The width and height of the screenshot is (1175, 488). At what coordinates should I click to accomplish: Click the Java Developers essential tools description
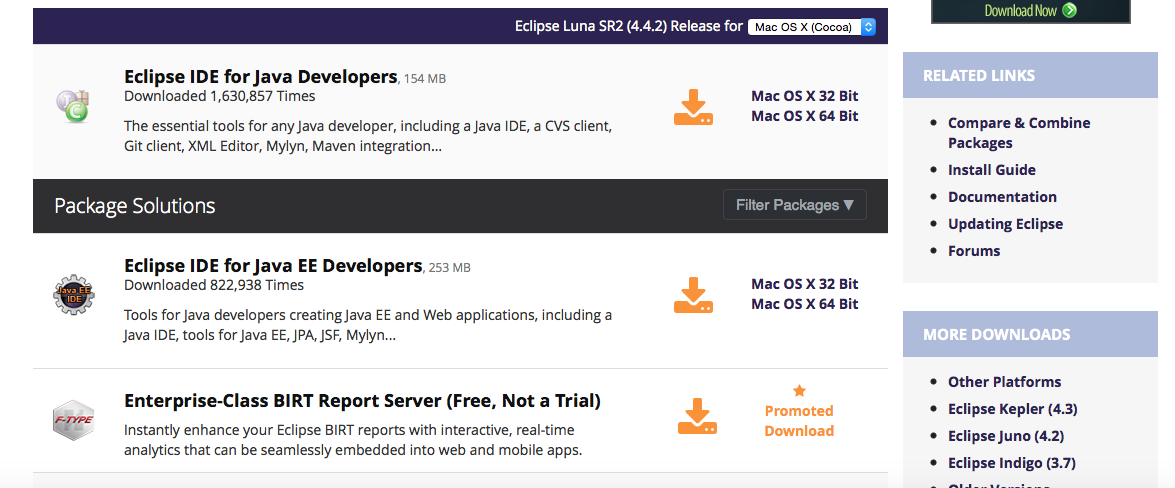pyautogui.click(x=368, y=136)
